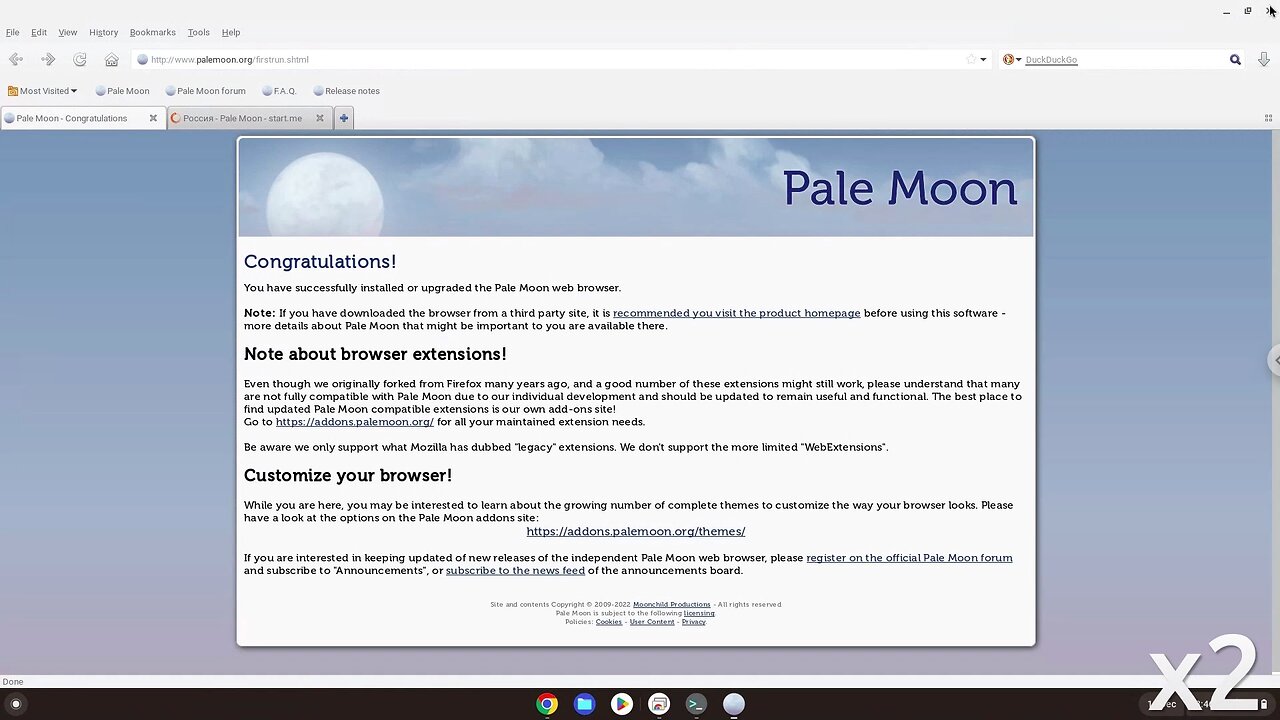Launch Chrome from the shelf
The width and height of the screenshot is (1280, 720).
coord(547,704)
